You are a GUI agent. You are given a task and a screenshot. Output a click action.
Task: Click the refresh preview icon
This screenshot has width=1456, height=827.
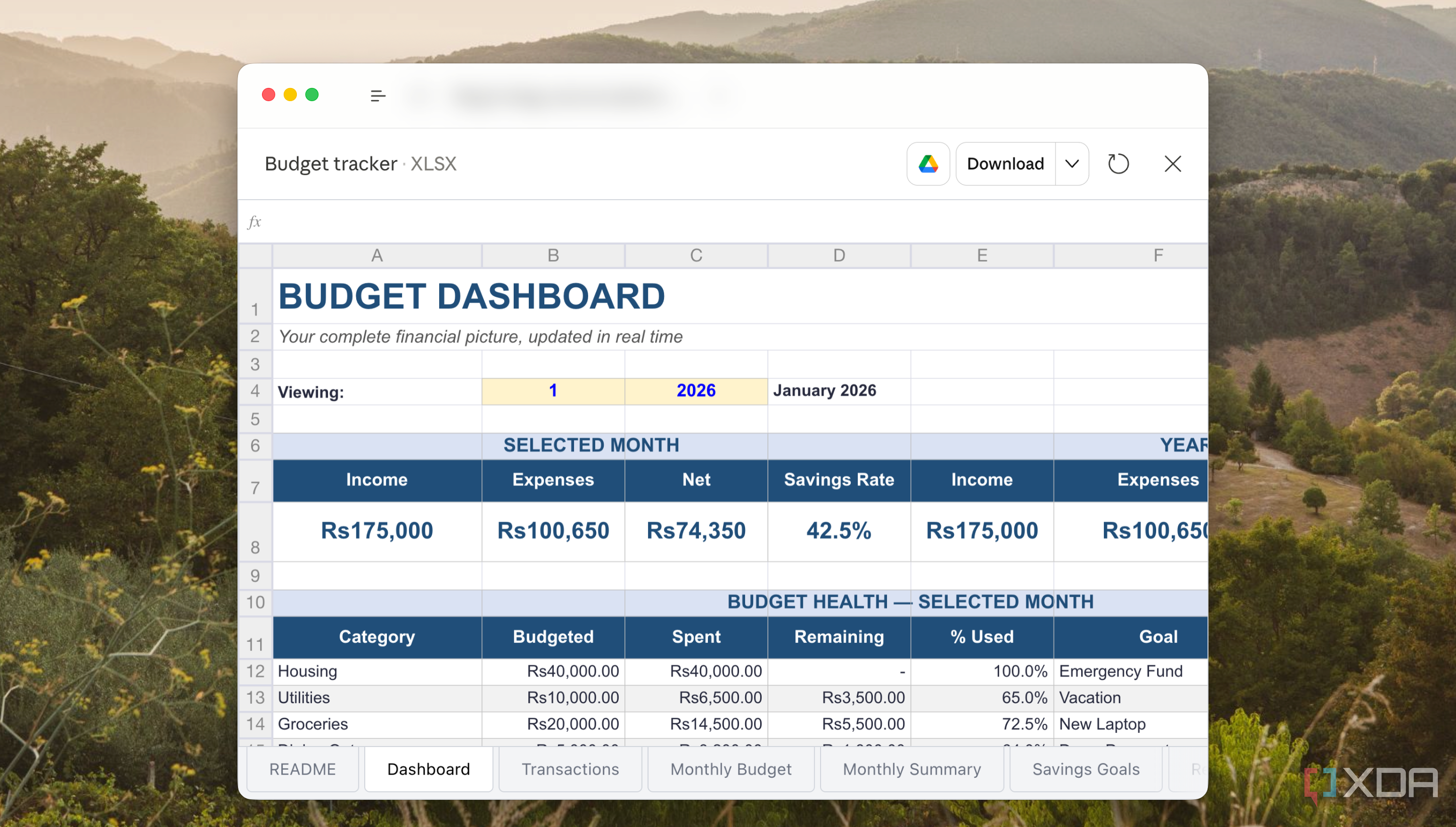tap(1118, 163)
